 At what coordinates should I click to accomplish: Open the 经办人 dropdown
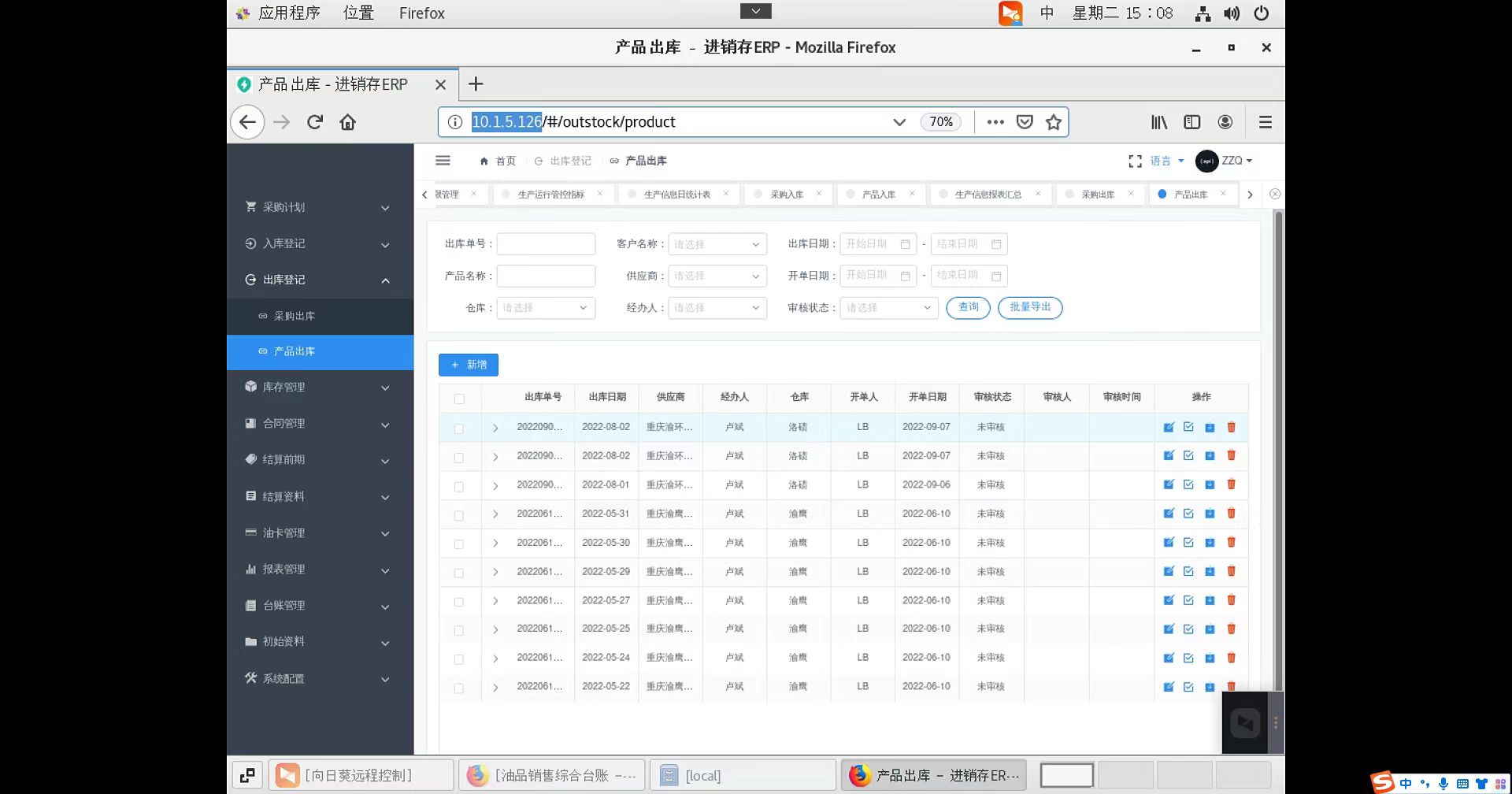coord(717,308)
